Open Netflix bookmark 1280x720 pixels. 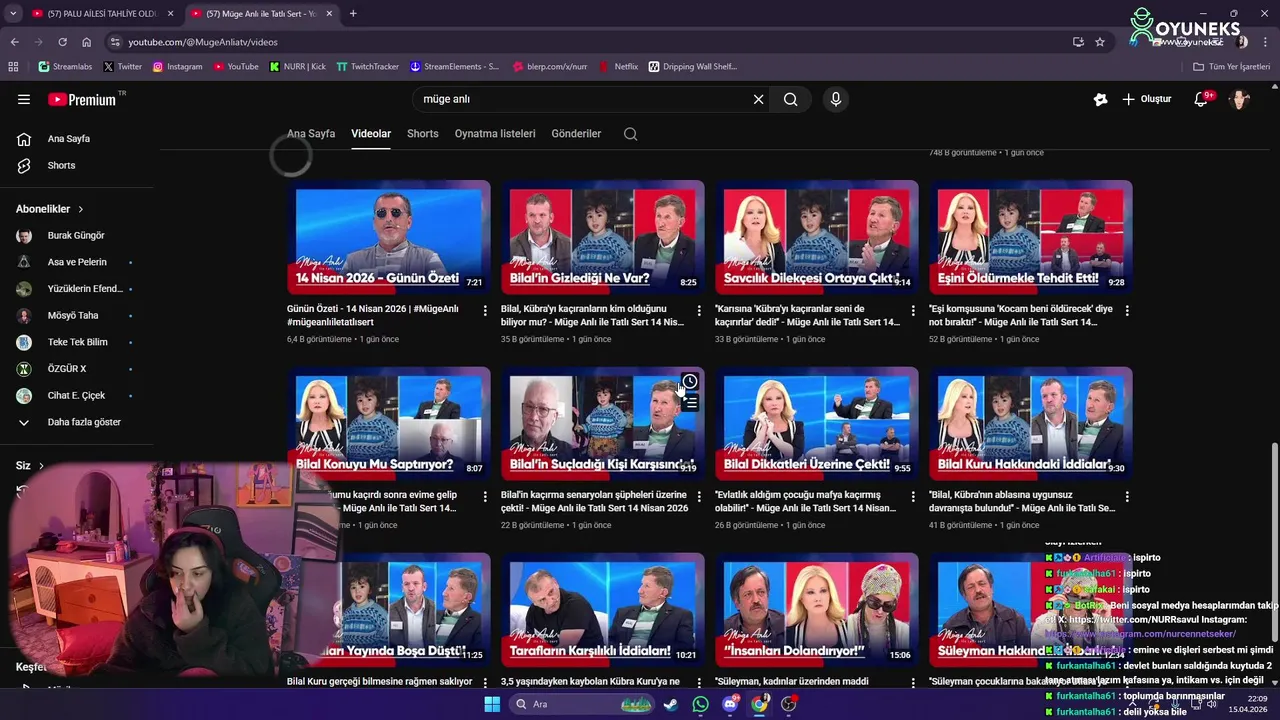coord(619,67)
